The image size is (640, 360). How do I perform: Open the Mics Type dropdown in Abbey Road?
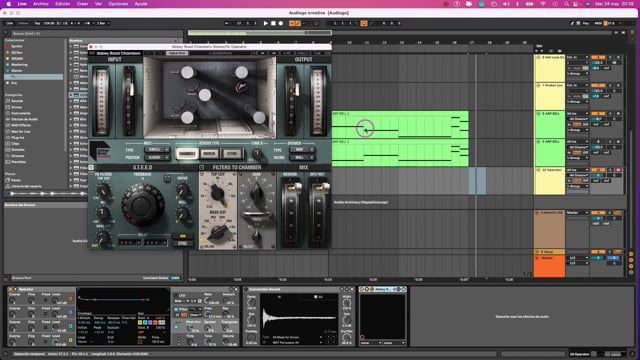coord(156,150)
